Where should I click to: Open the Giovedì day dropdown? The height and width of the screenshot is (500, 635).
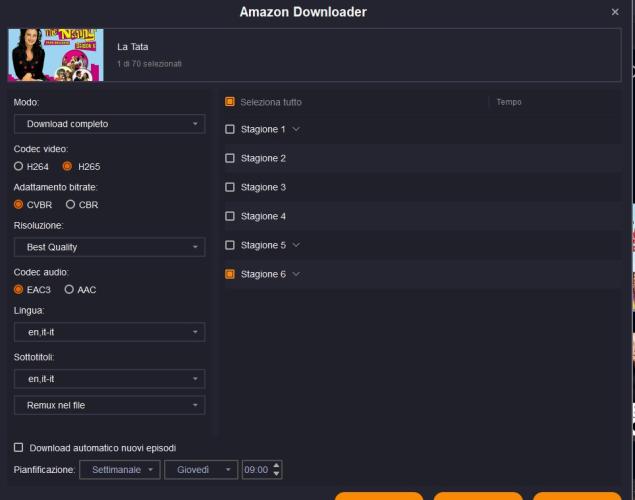tap(201, 470)
